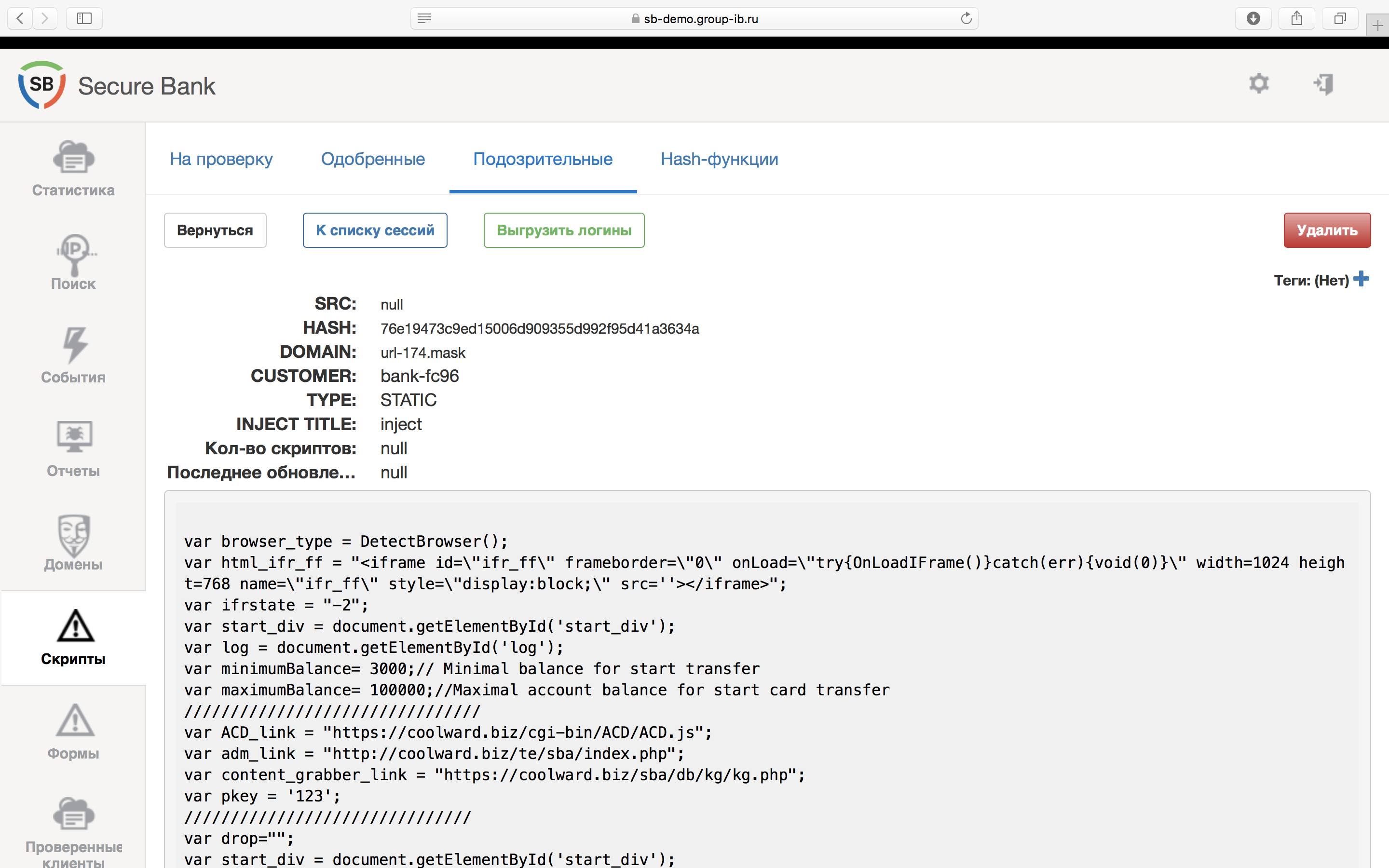This screenshot has height=868, width=1389.
Task: Open the Hash-функции tab
Action: pyautogui.click(x=719, y=159)
